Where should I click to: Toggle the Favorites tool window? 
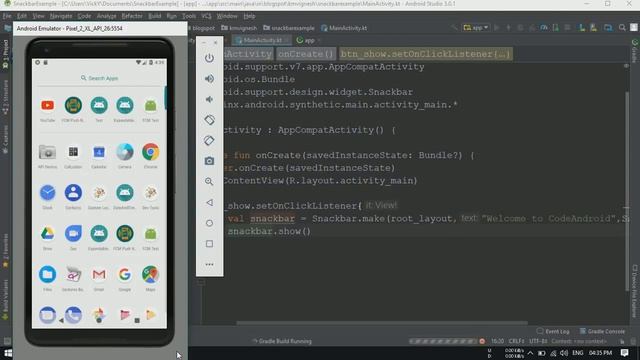coord(5,251)
